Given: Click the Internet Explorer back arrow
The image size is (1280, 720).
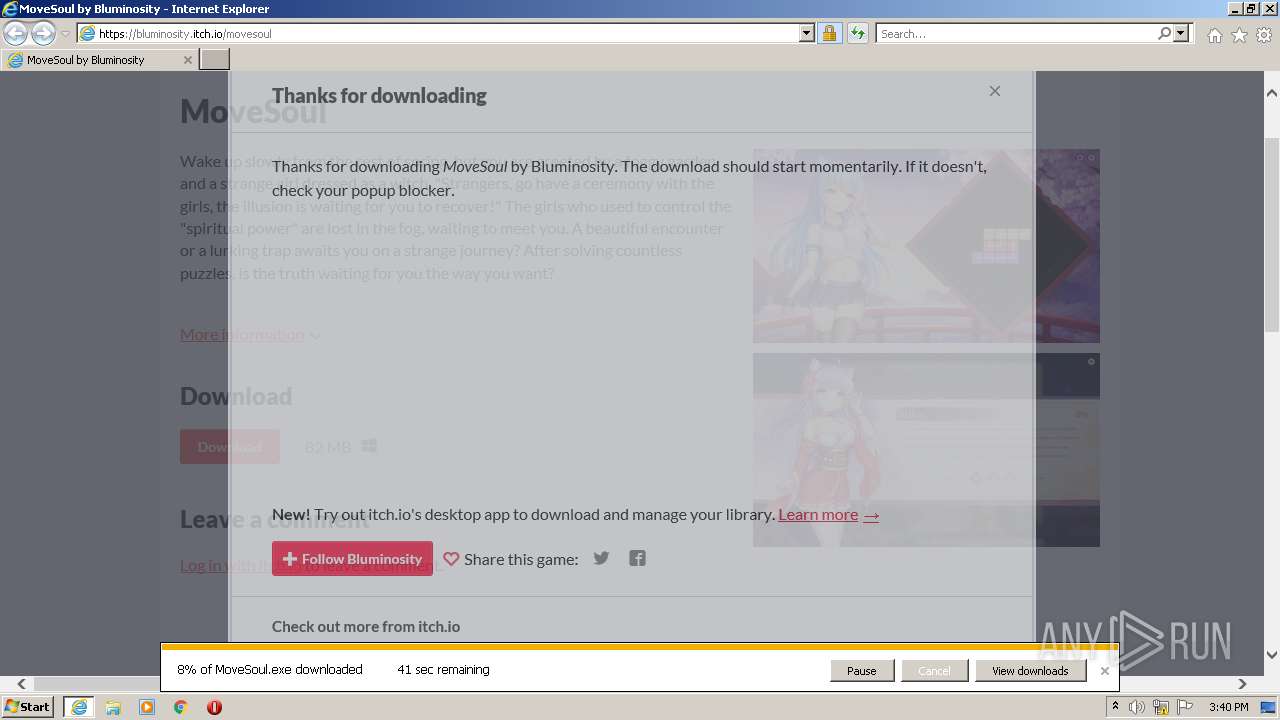Looking at the screenshot, I should pos(15,33).
